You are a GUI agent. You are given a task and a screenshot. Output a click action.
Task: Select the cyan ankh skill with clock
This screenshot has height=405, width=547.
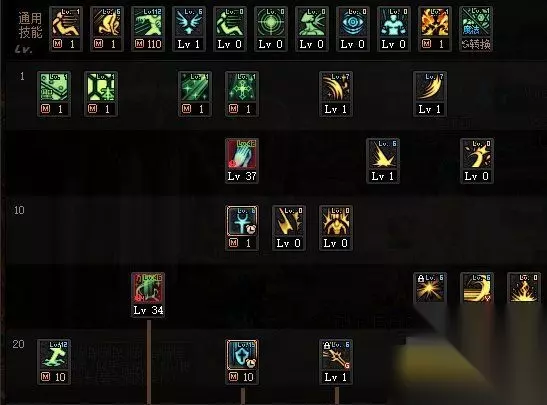tap(242, 228)
